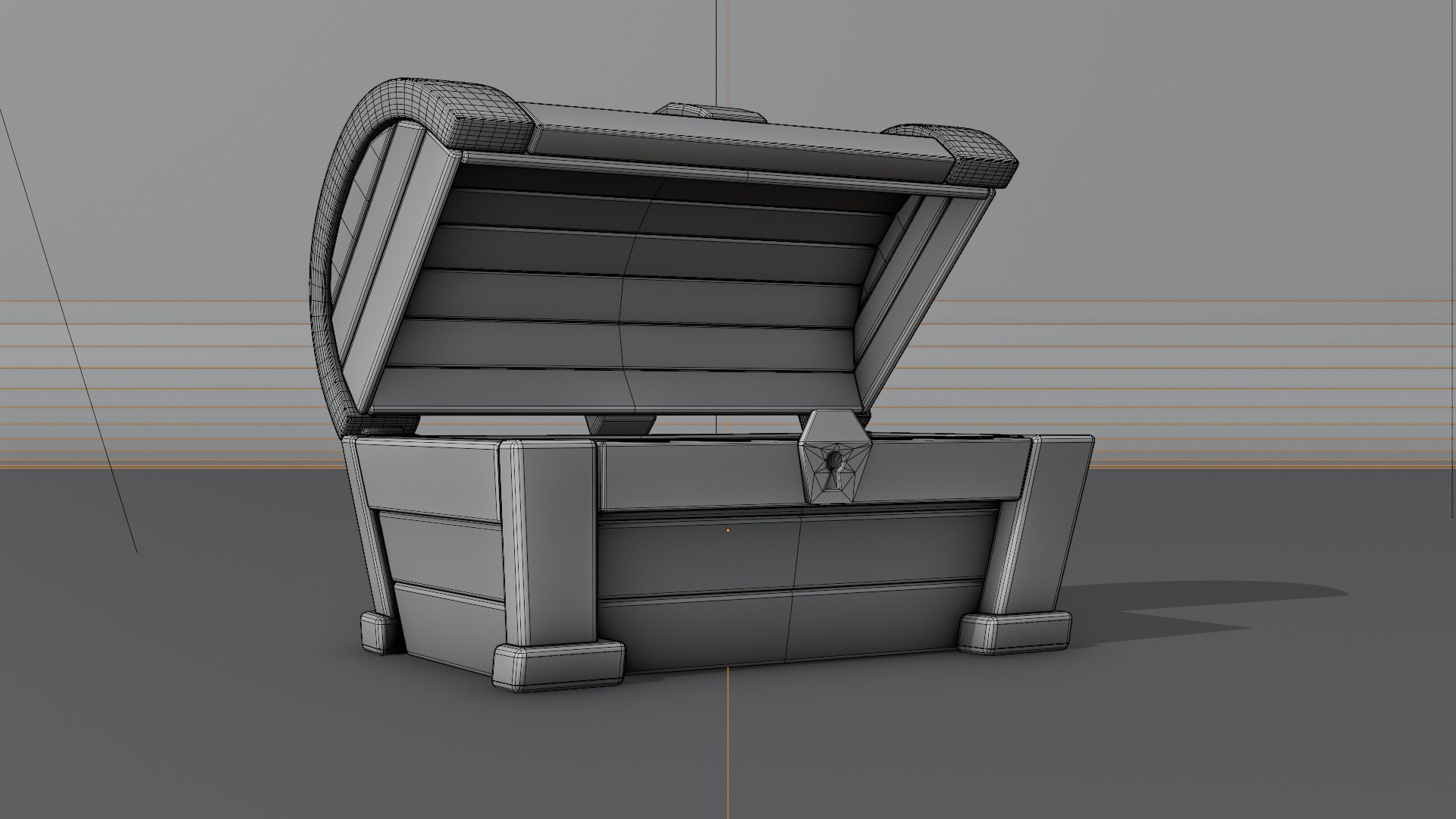Click the vertical orange axis line below chest

(728, 743)
